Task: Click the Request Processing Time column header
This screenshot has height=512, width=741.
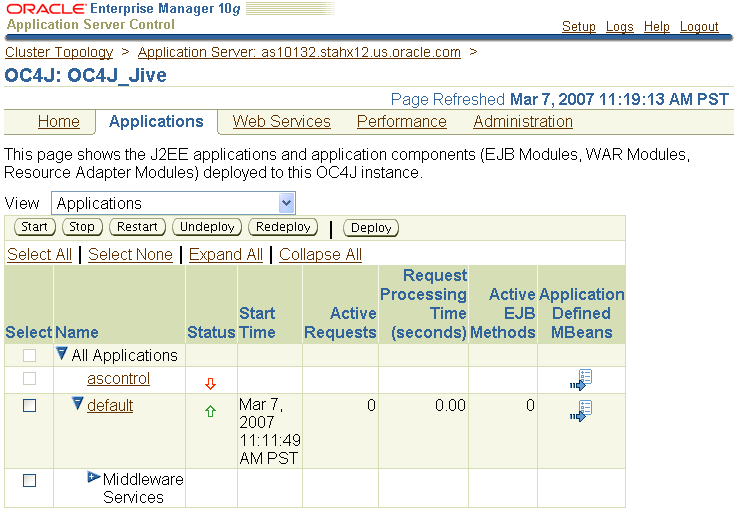Action: click(x=423, y=304)
